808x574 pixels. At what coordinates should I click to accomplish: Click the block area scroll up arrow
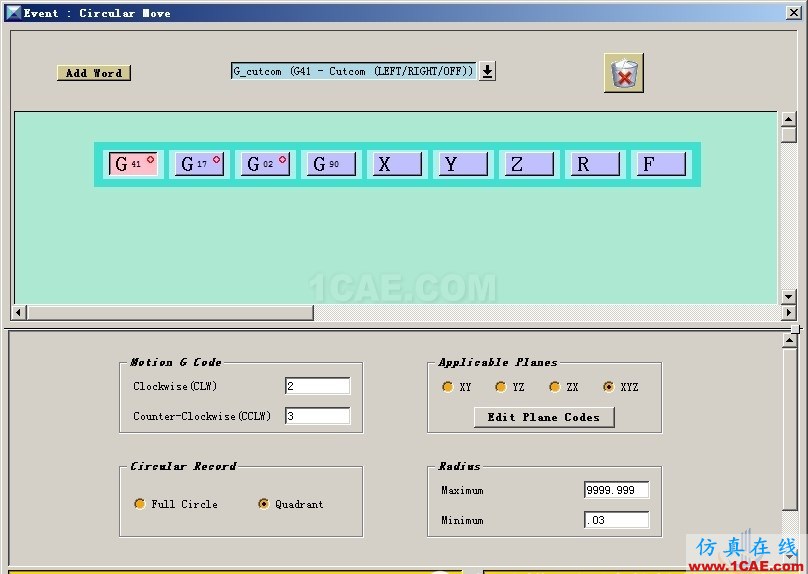coord(788,119)
